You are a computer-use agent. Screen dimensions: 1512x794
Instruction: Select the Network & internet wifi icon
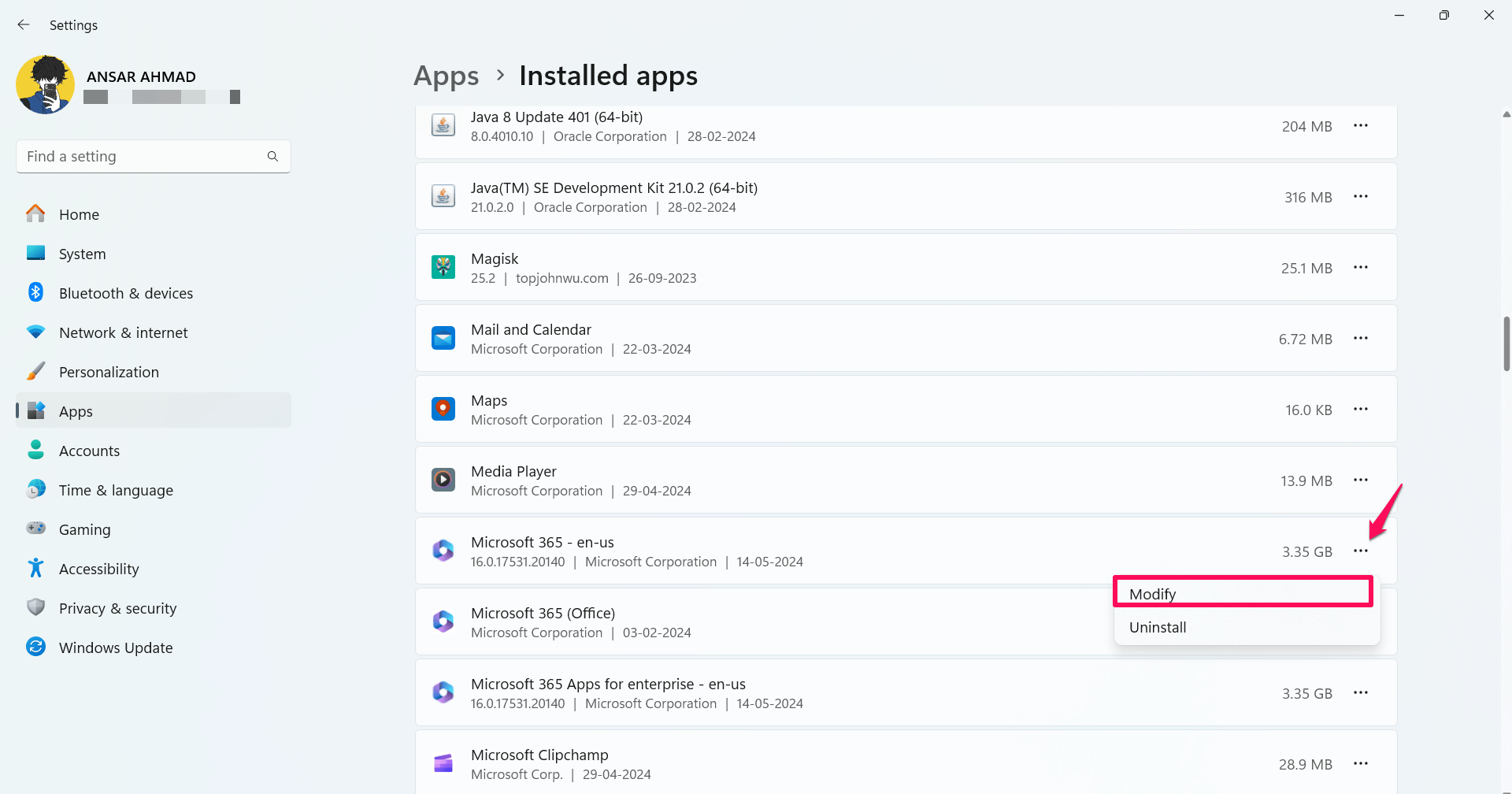[x=36, y=332]
